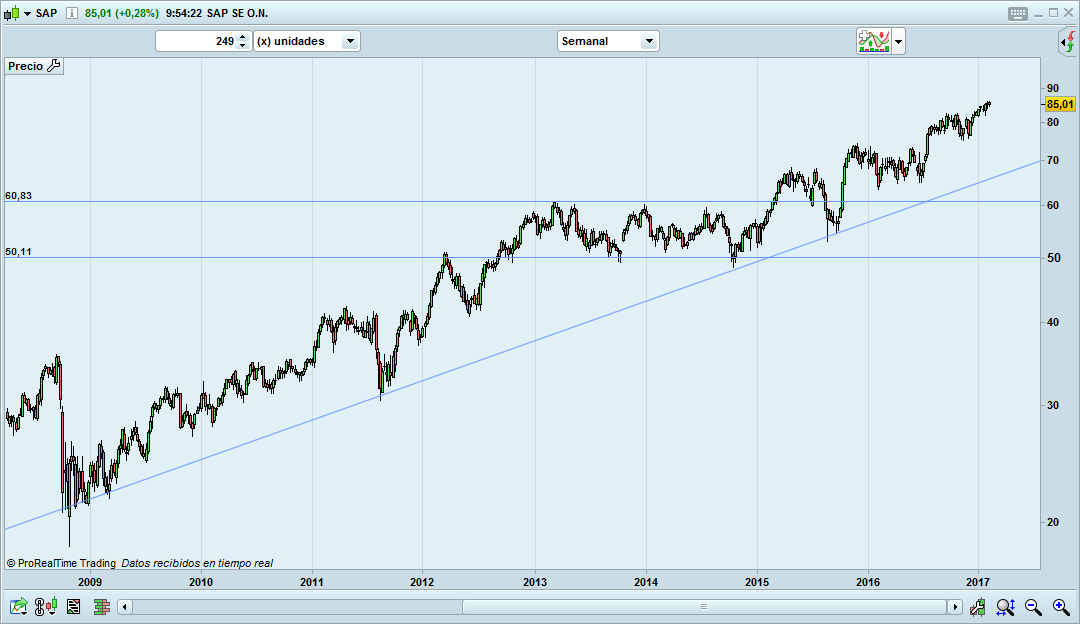Viewport: 1080px width, 624px height.
Task: Click the auto-fit zoom magnifier icon
Action: [1004, 606]
